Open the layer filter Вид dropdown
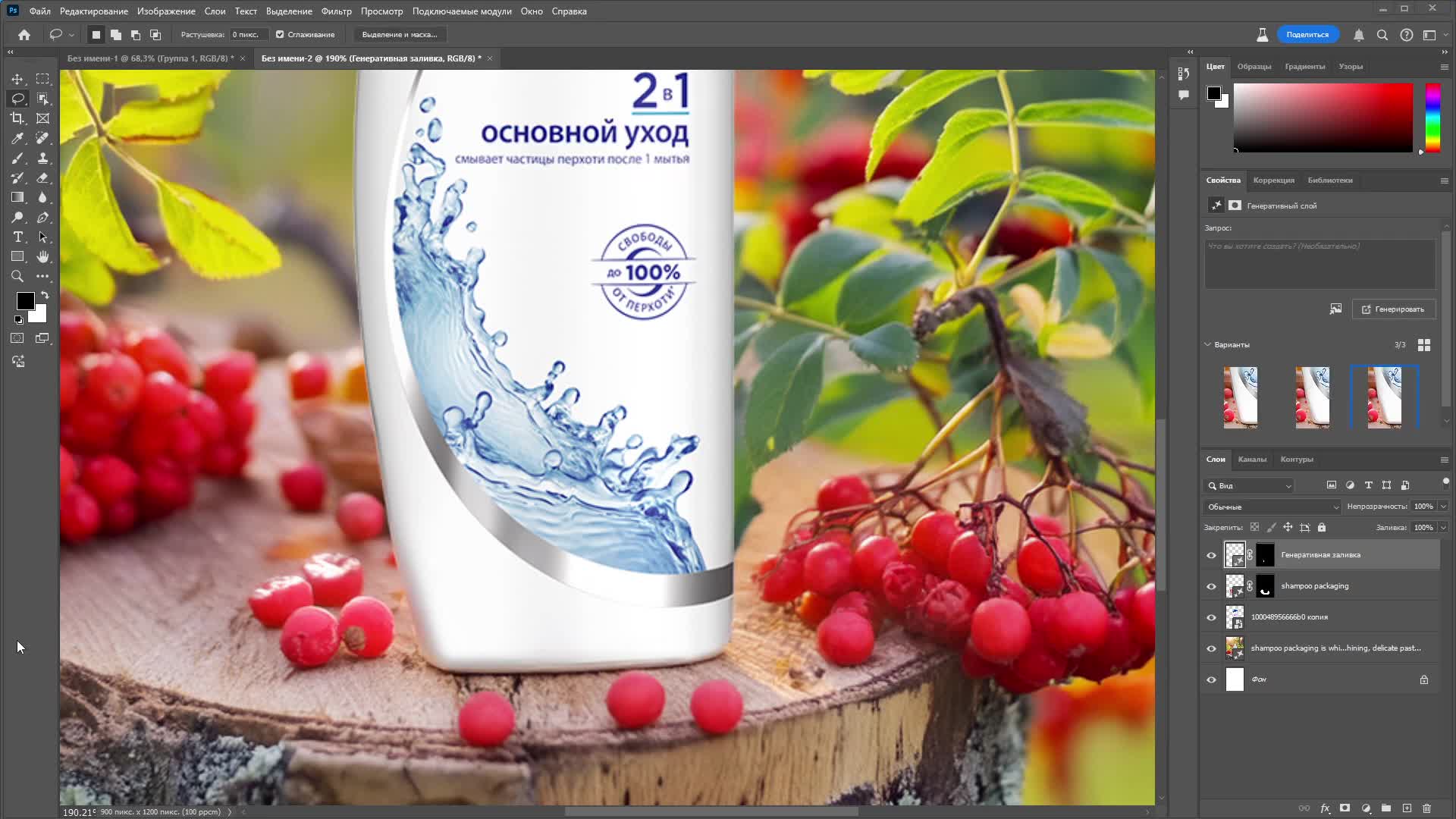Image resolution: width=1456 pixels, height=819 pixels. click(x=1250, y=485)
